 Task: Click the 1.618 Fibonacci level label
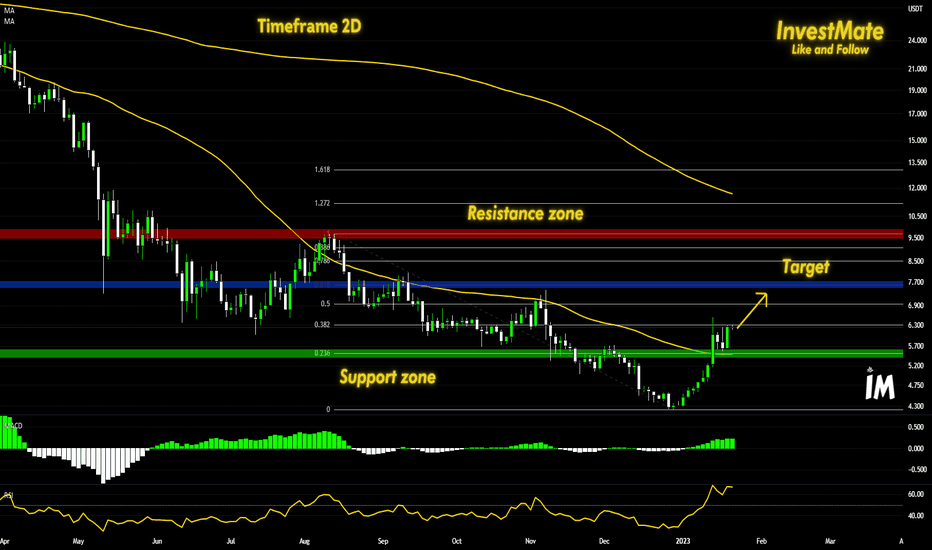click(322, 170)
